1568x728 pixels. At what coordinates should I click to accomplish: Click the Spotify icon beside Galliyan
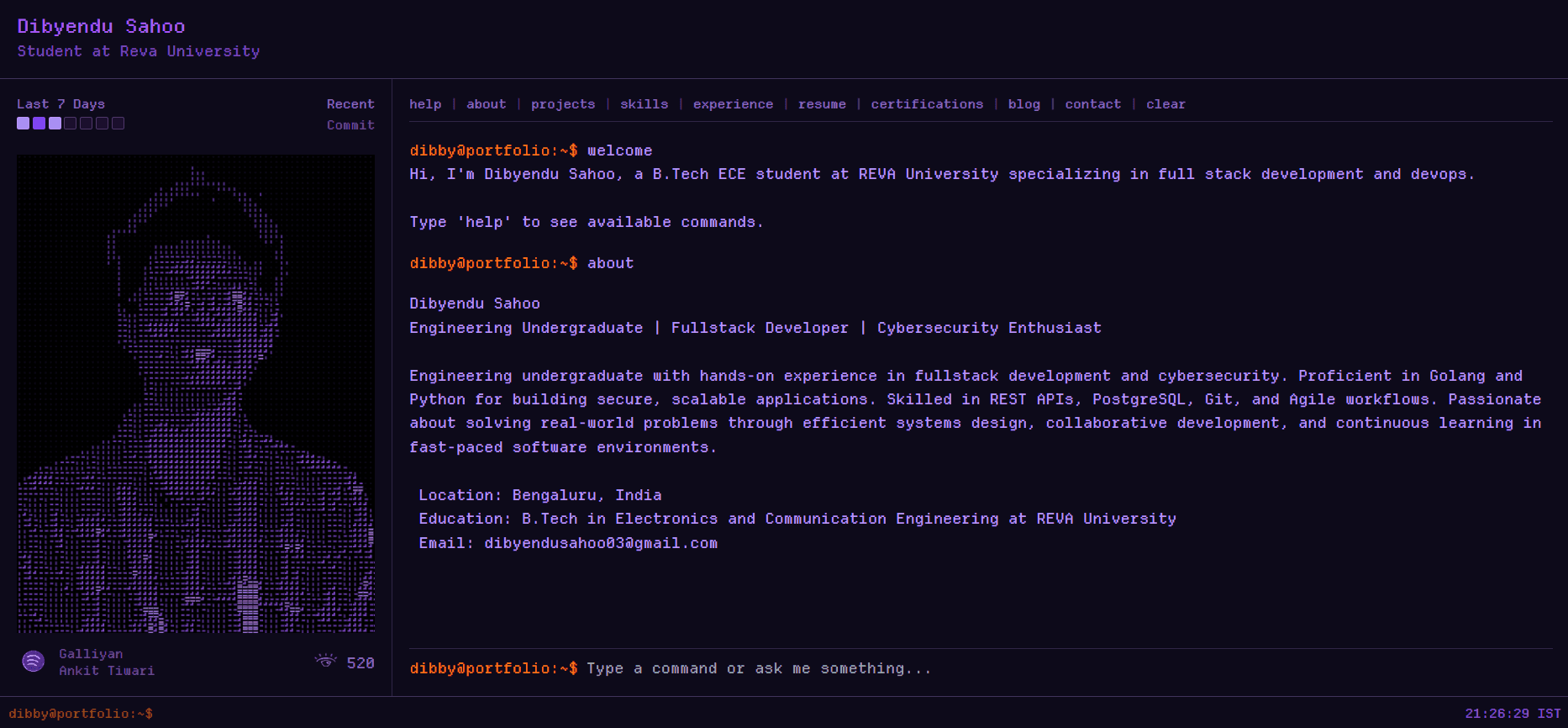click(33, 662)
